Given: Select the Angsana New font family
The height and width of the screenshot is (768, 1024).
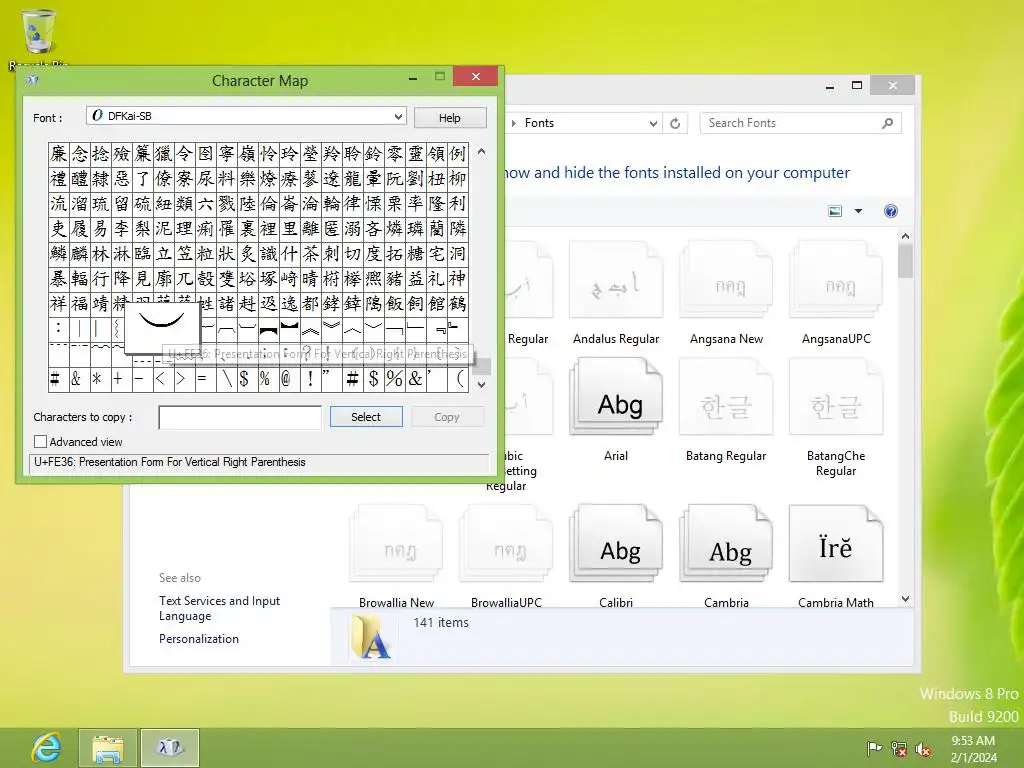Looking at the screenshot, I should (726, 294).
